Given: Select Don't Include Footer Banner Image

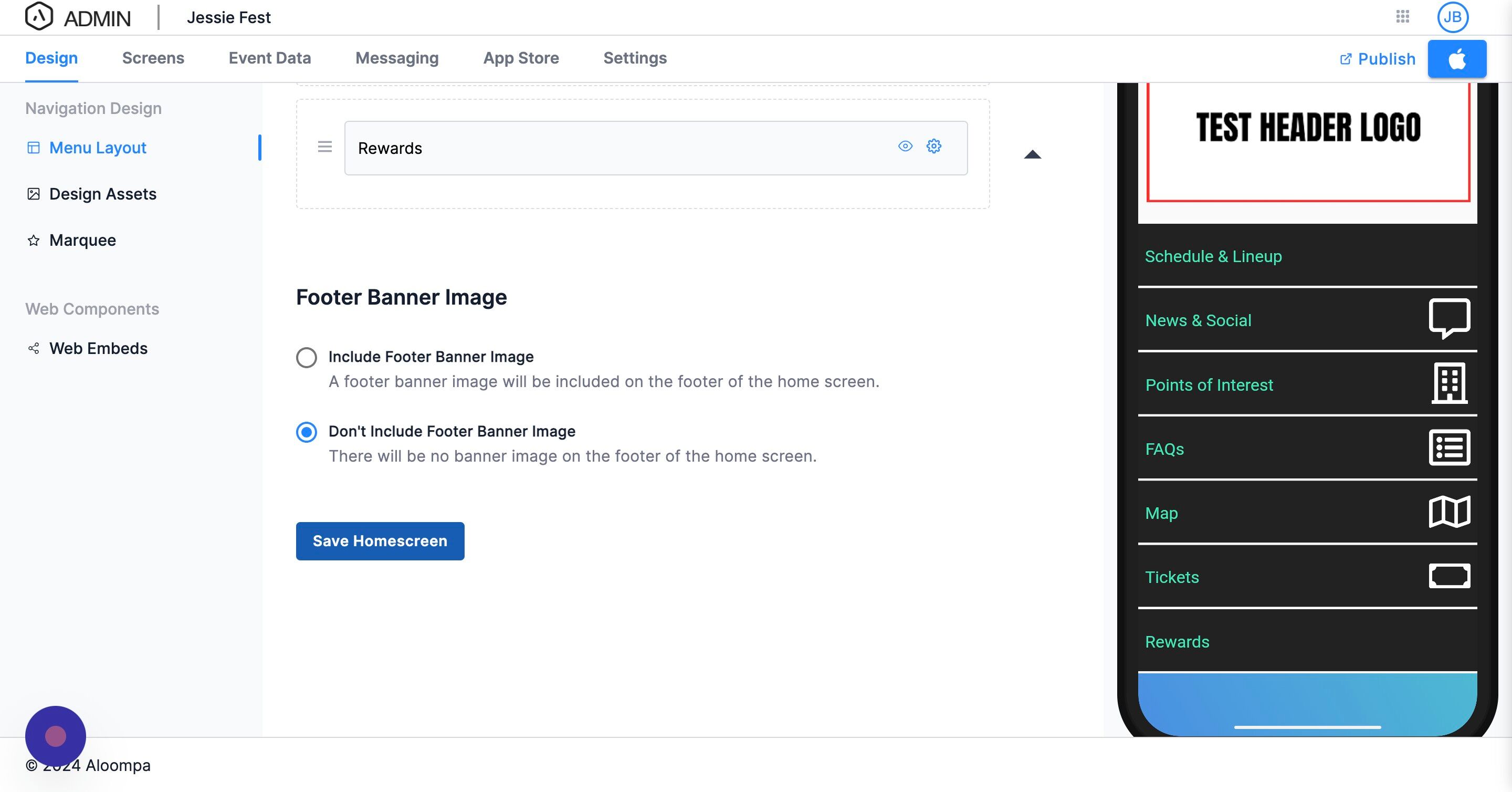Looking at the screenshot, I should tap(307, 432).
